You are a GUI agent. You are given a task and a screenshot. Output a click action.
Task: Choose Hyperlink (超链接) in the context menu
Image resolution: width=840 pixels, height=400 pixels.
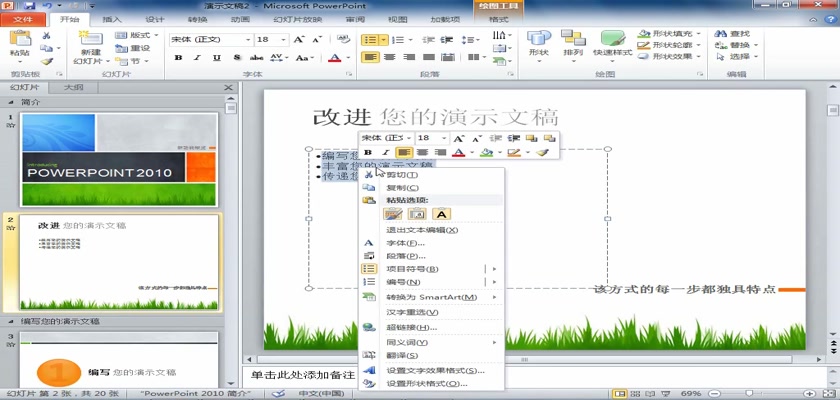tap(431, 327)
